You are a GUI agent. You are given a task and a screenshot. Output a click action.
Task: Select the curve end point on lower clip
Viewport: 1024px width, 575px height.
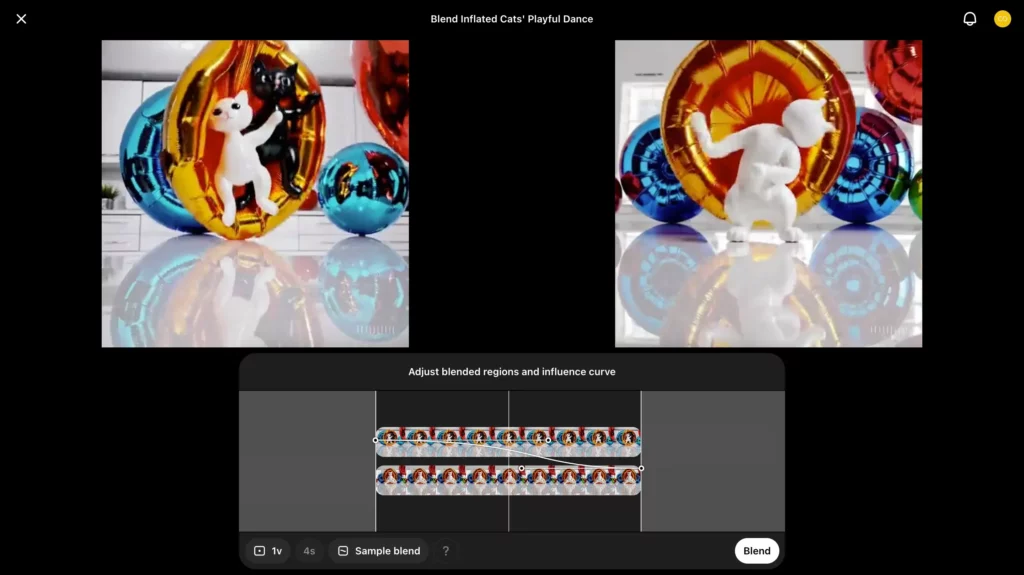641,468
